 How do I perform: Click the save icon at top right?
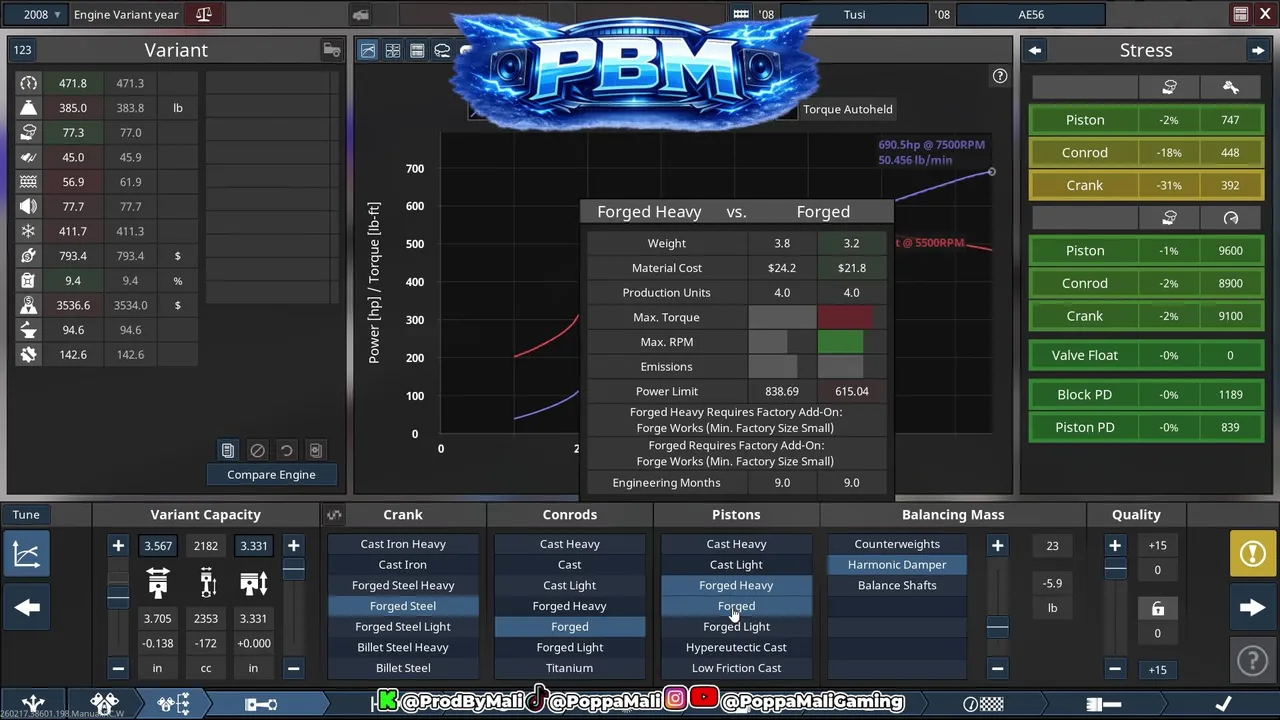(x=1240, y=14)
